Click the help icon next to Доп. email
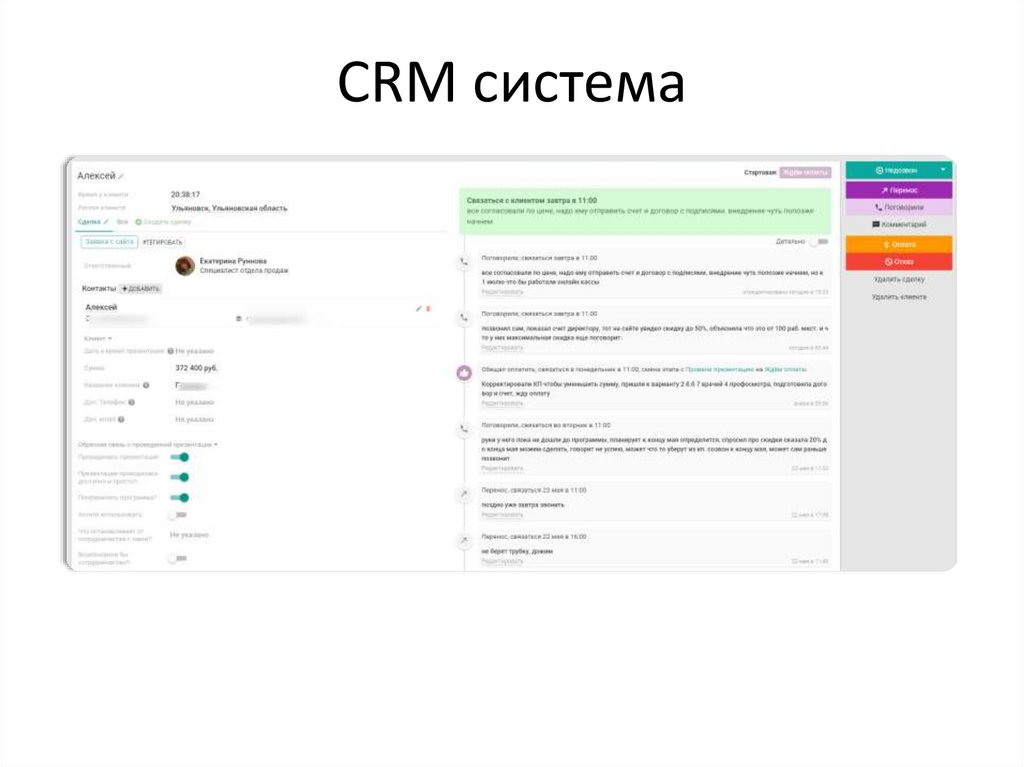The image size is (1024, 767). click(x=119, y=419)
